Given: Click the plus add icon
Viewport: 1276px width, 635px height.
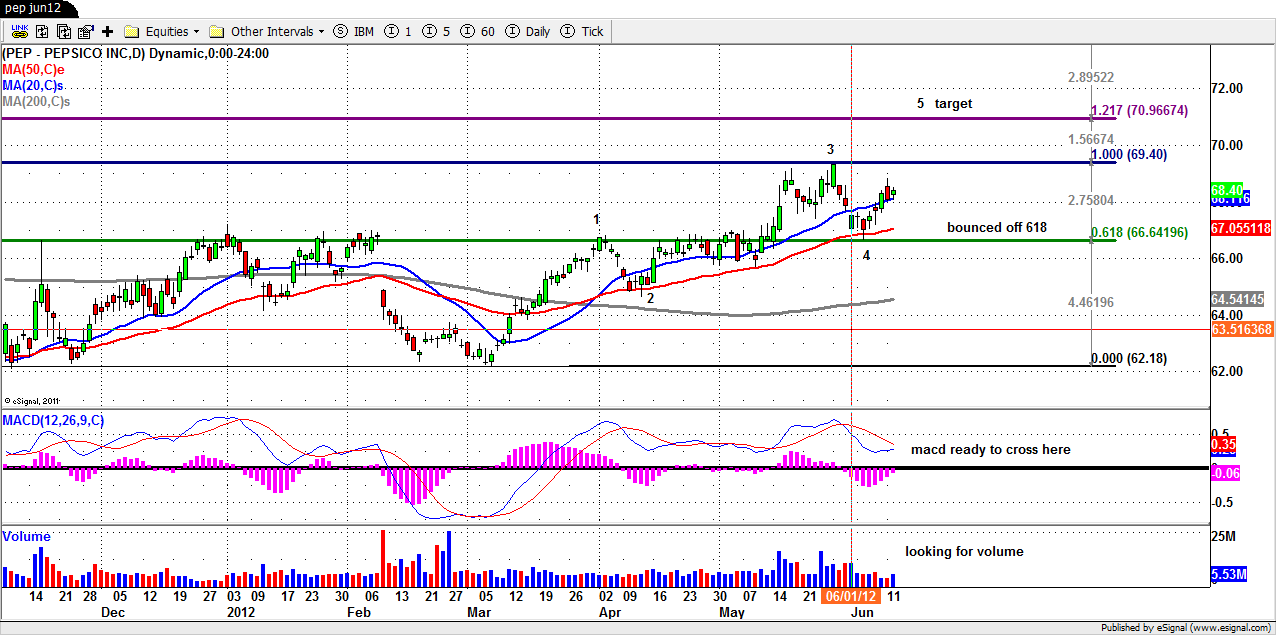Looking at the screenshot, I should point(108,31).
